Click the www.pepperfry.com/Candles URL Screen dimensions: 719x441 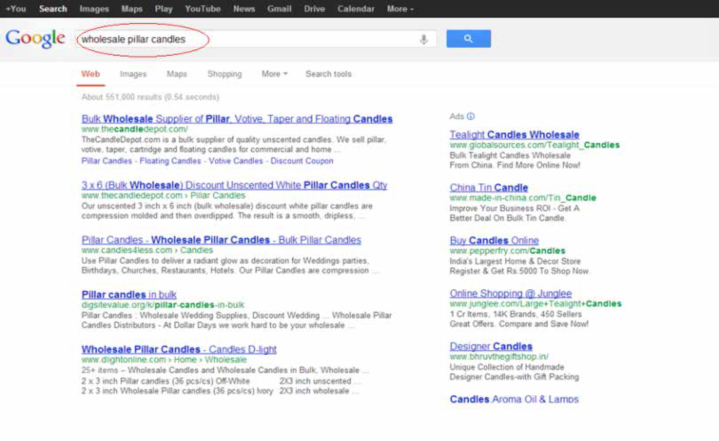[x=507, y=251]
